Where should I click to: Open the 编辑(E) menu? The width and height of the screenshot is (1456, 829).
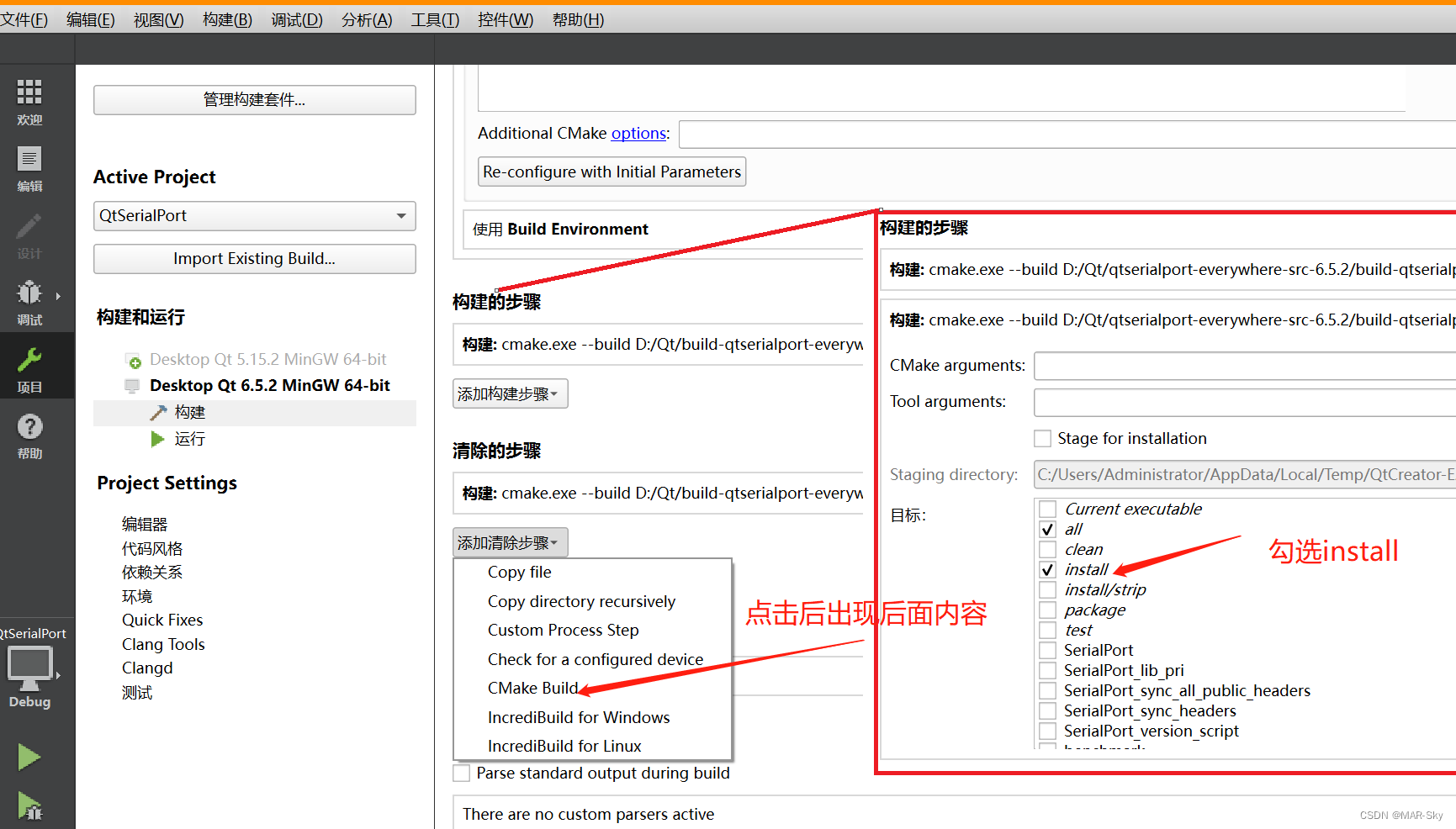pos(90,19)
